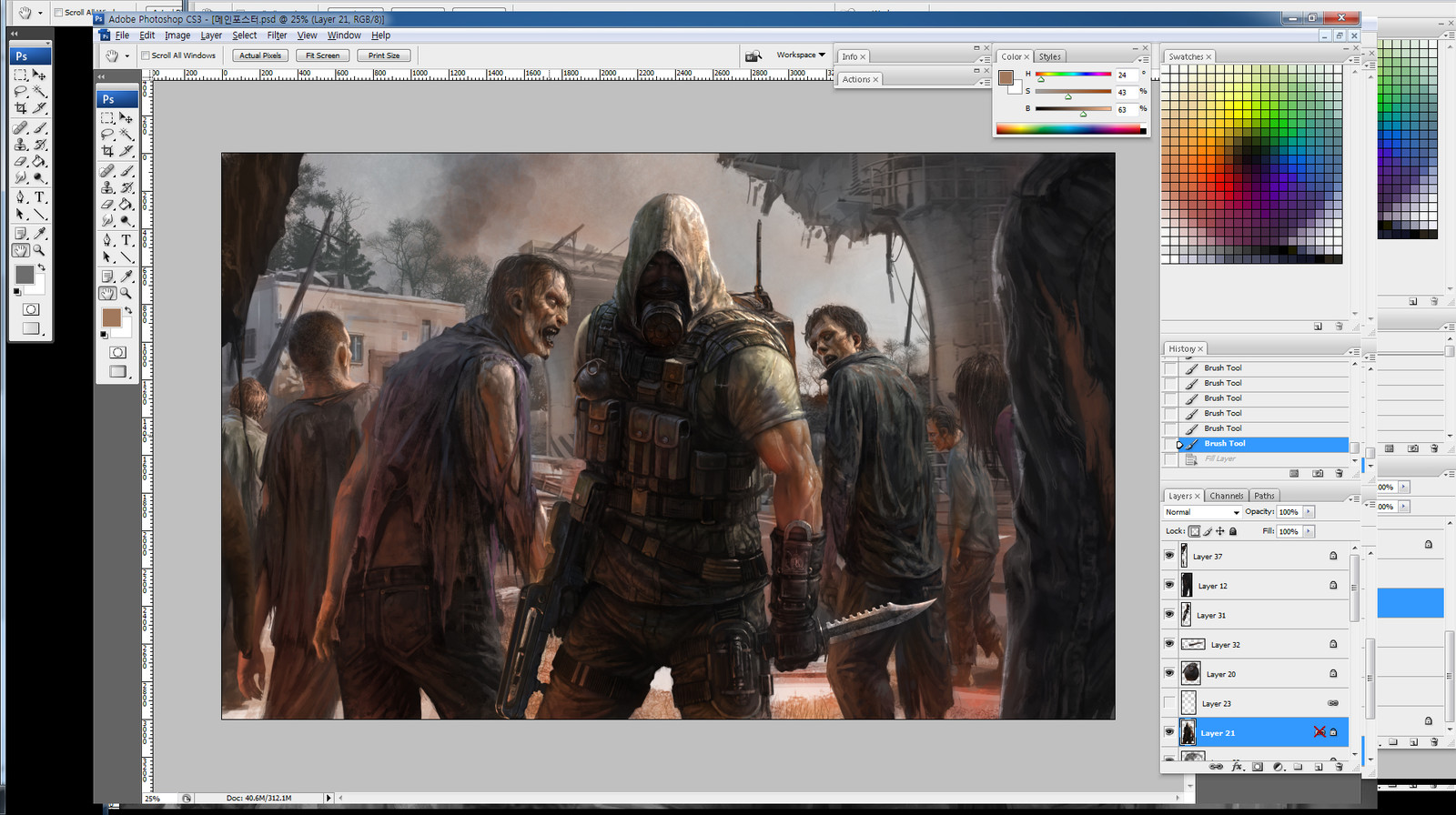This screenshot has height=815, width=1456.
Task: Select the Type tool in the front toolbox
Action: pyautogui.click(x=126, y=240)
